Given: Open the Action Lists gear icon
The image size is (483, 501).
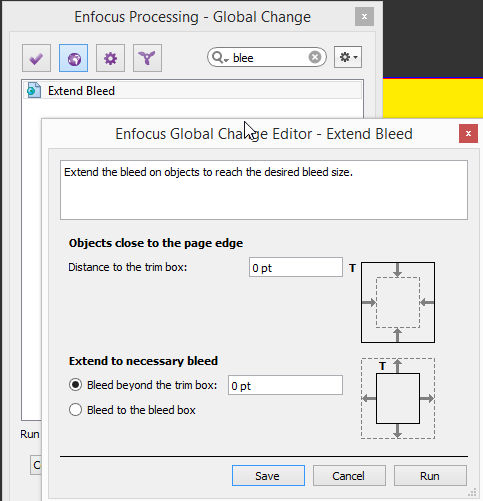Looking at the screenshot, I should tap(110, 58).
